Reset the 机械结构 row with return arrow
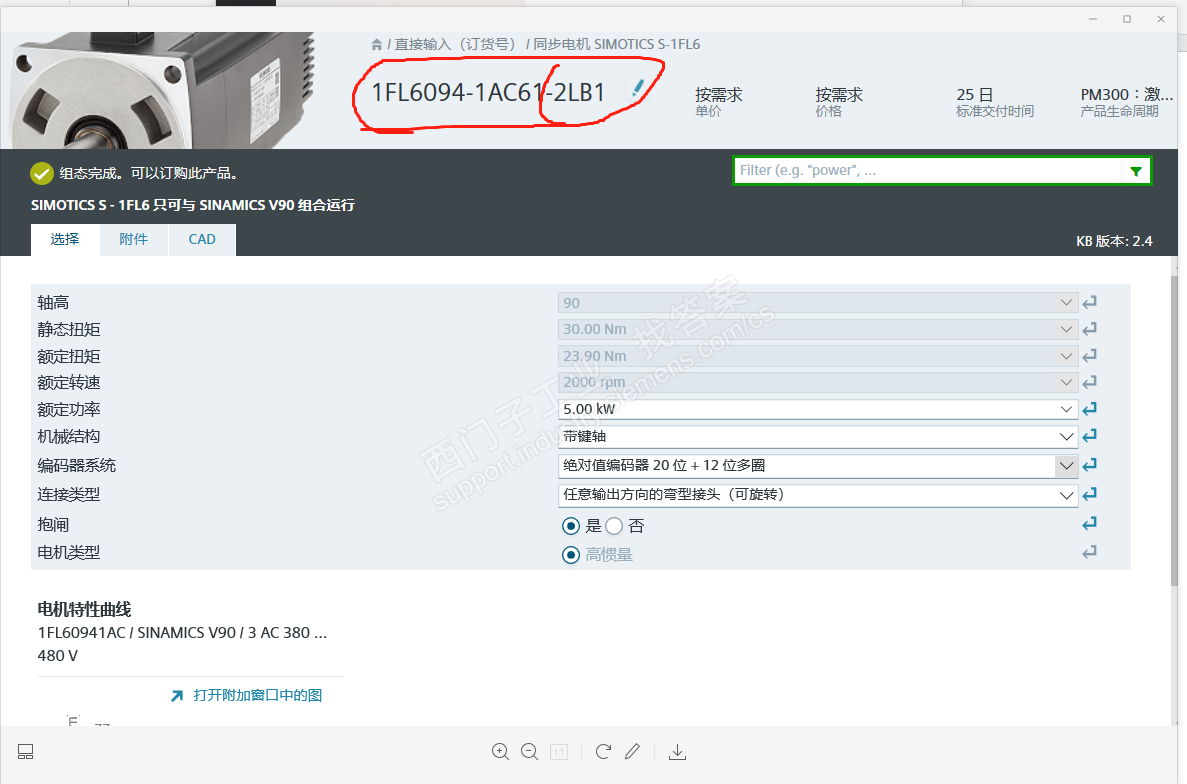The width and height of the screenshot is (1187, 784). click(1089, 436)
